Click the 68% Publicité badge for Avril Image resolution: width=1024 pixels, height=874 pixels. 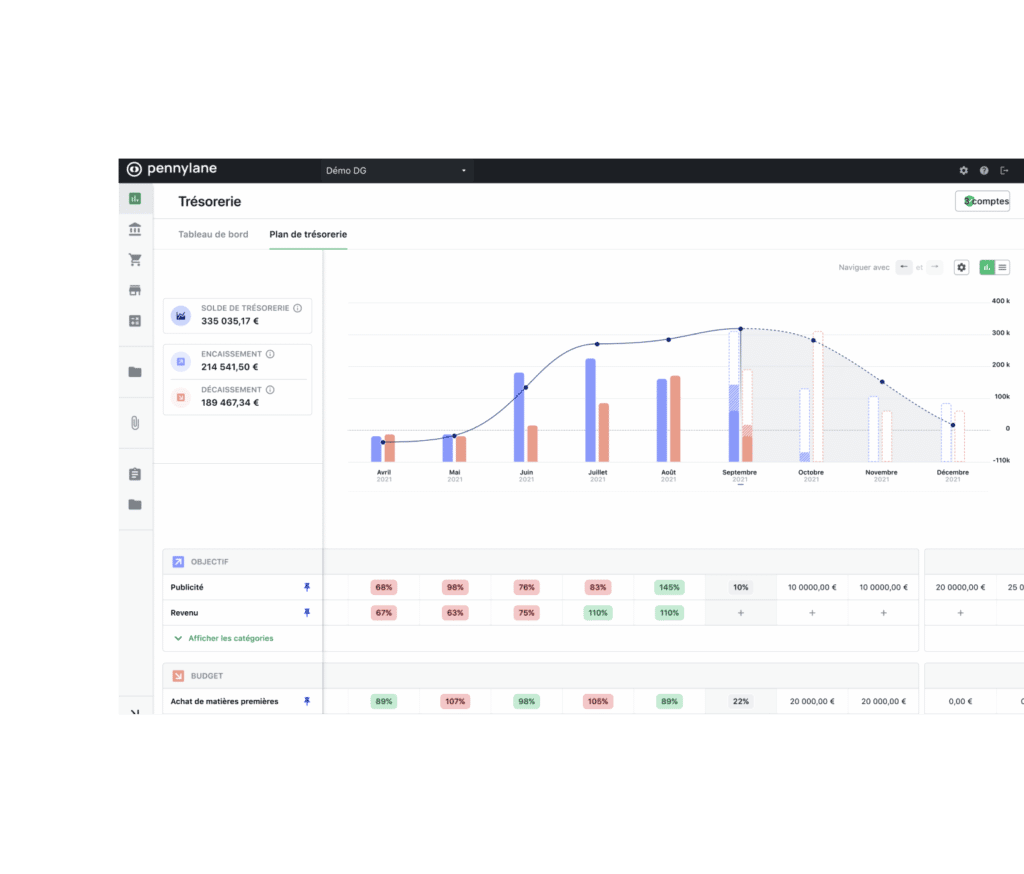(x=384, y=587)
